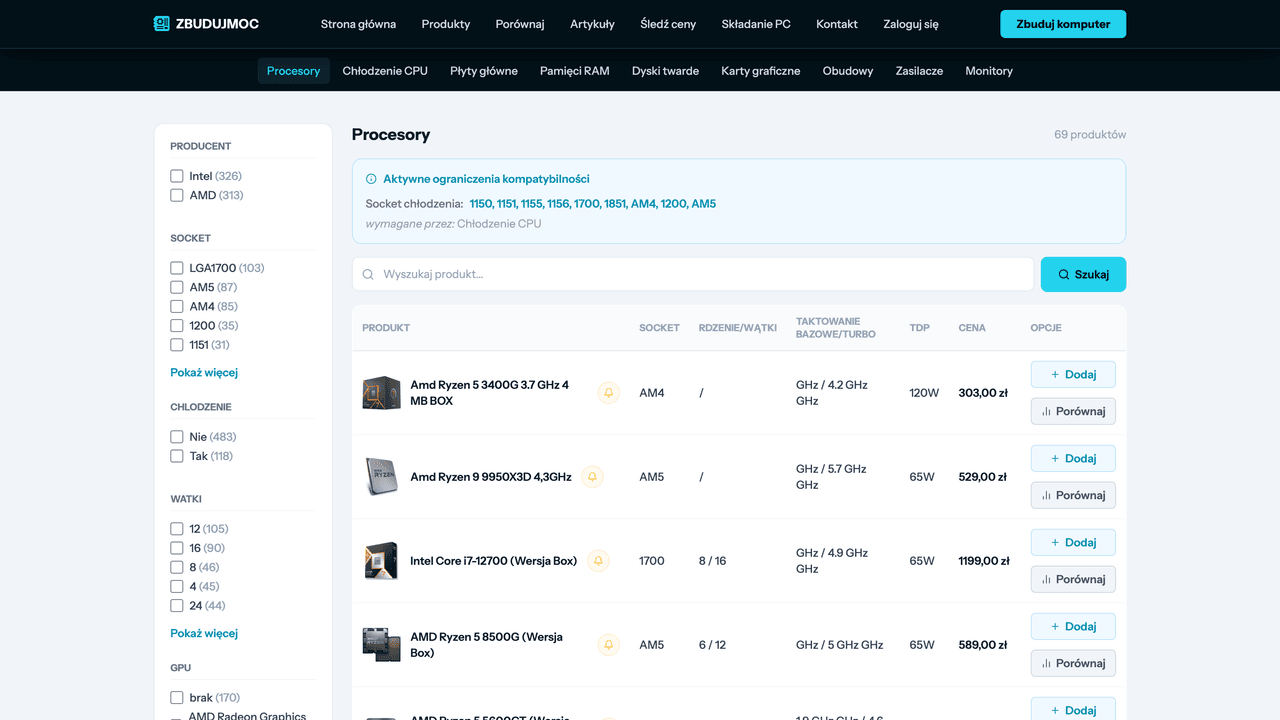Open the Kontakt page
Image resolution: width=1280 pixels, height=720 pixels.
tap(837, 24)
